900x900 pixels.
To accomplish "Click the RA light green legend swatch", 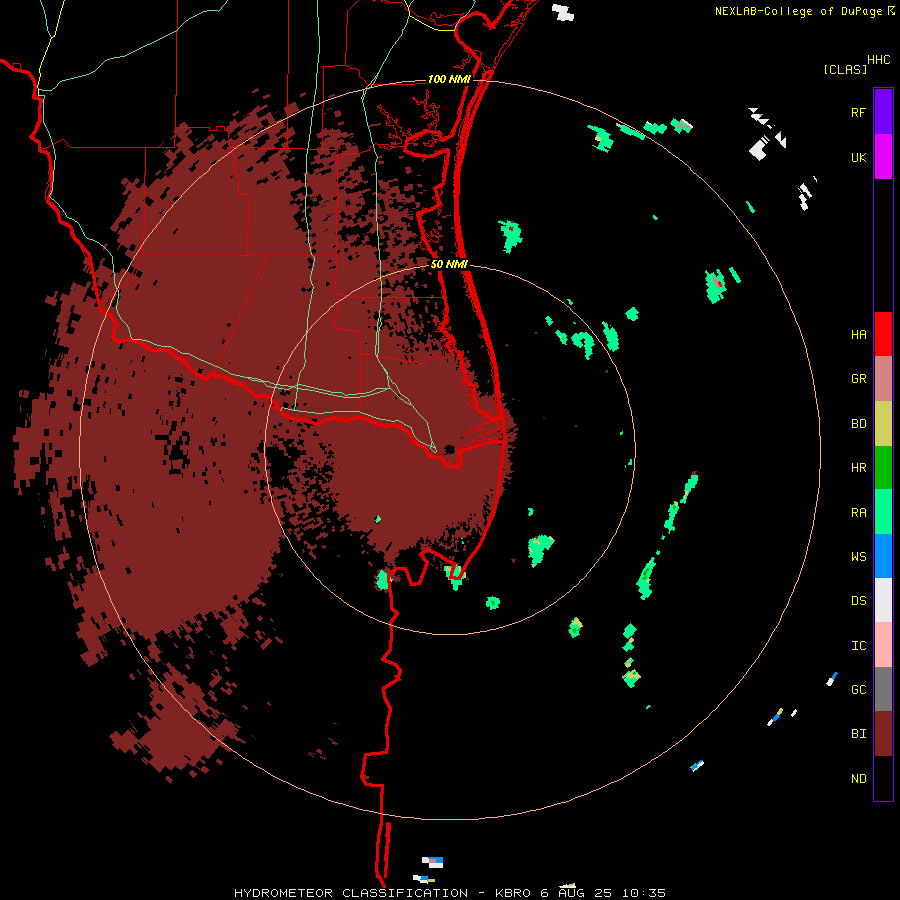I will click(883, 512).
